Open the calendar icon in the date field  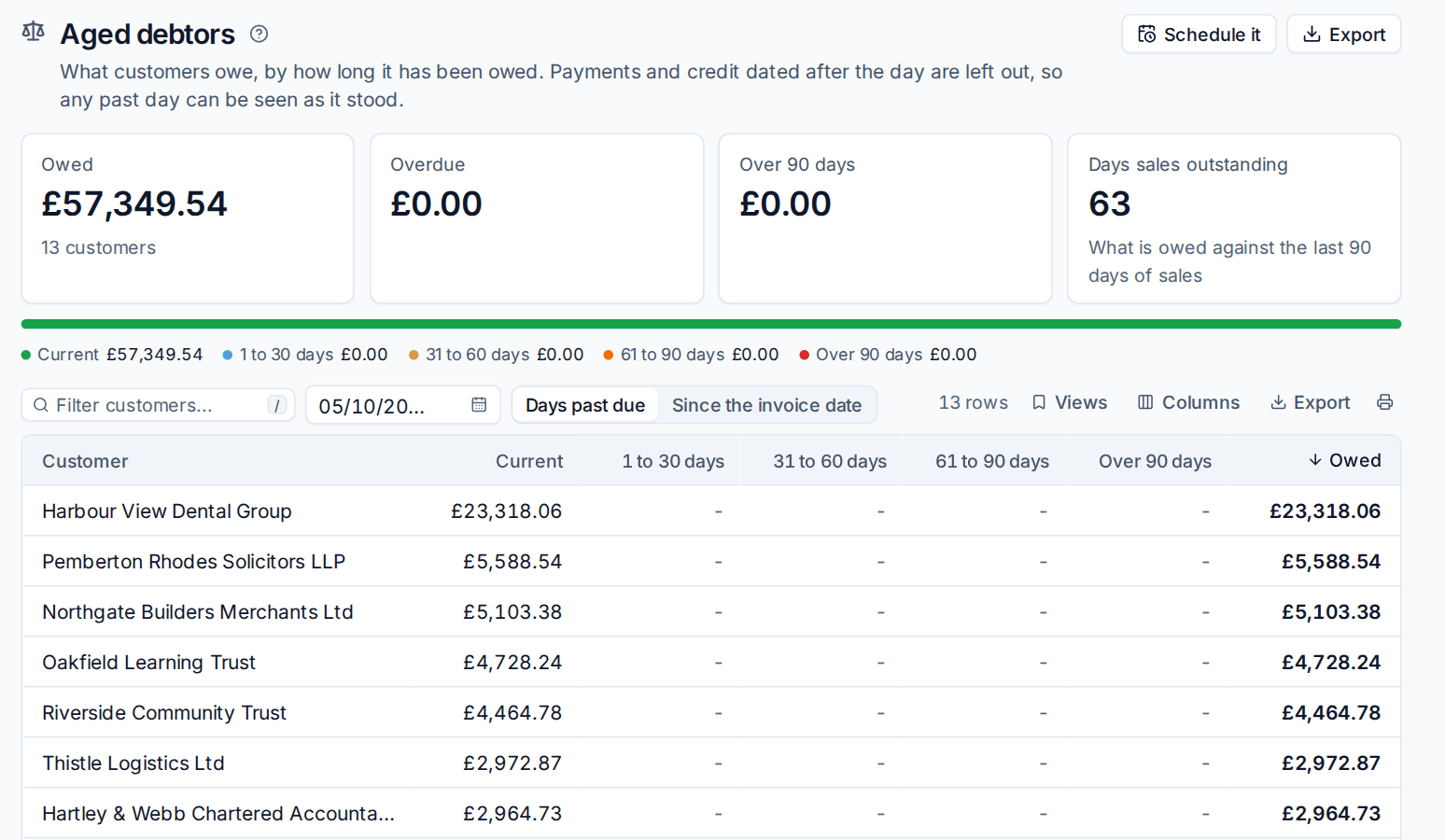[x=479, y=405]
